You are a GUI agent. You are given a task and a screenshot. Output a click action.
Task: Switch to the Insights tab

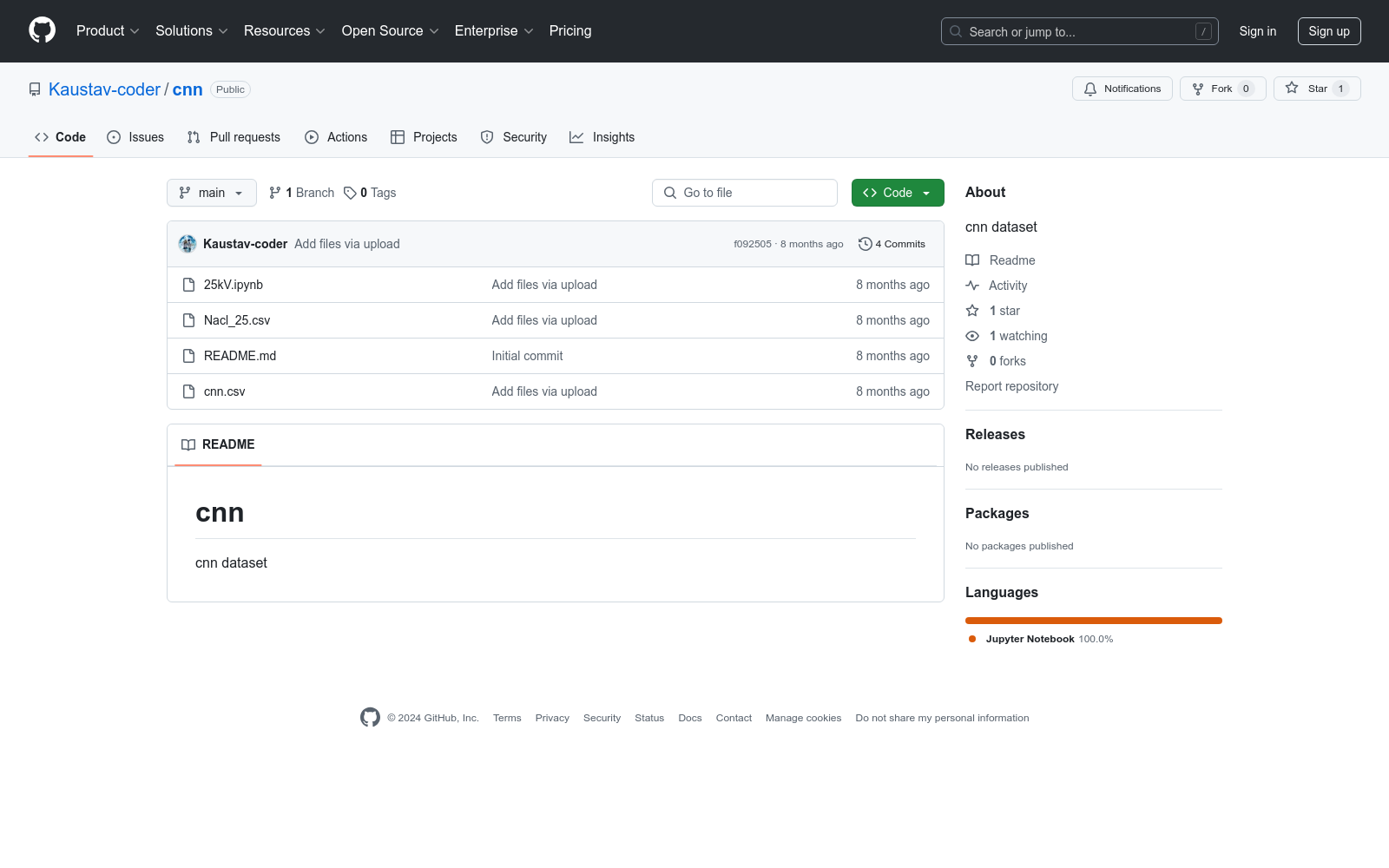click(x=602, y=137)
